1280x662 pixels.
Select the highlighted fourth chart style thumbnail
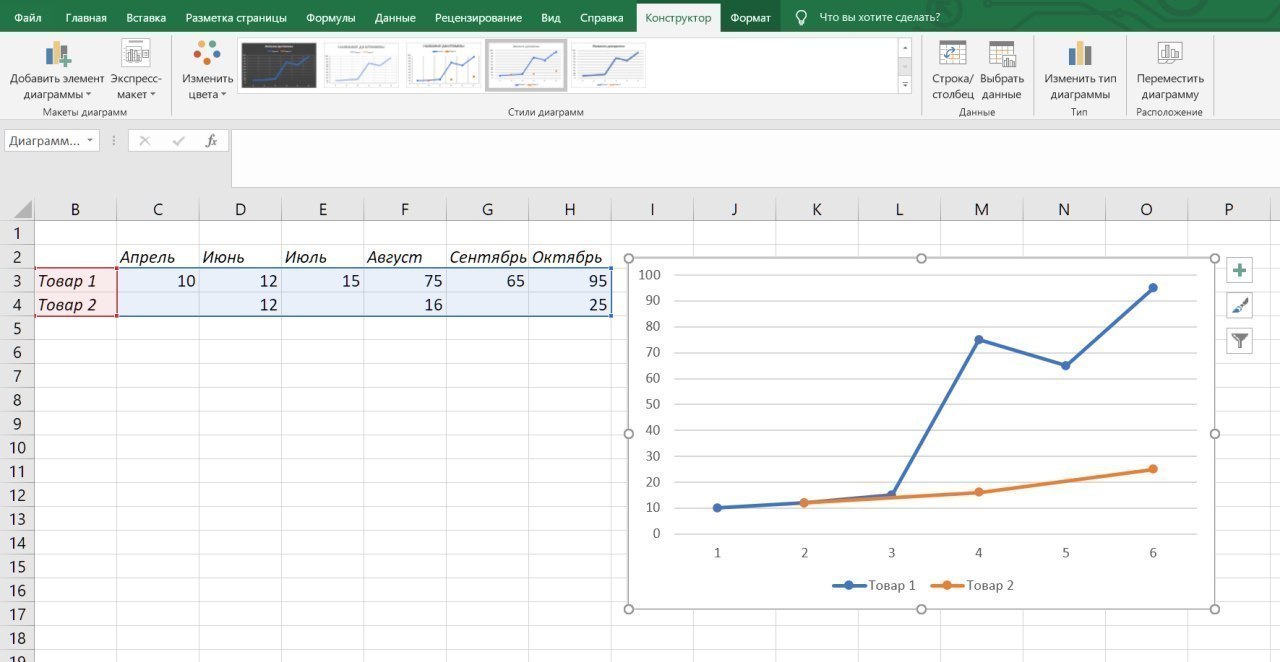pyautogui.click(x=526, y=65)
